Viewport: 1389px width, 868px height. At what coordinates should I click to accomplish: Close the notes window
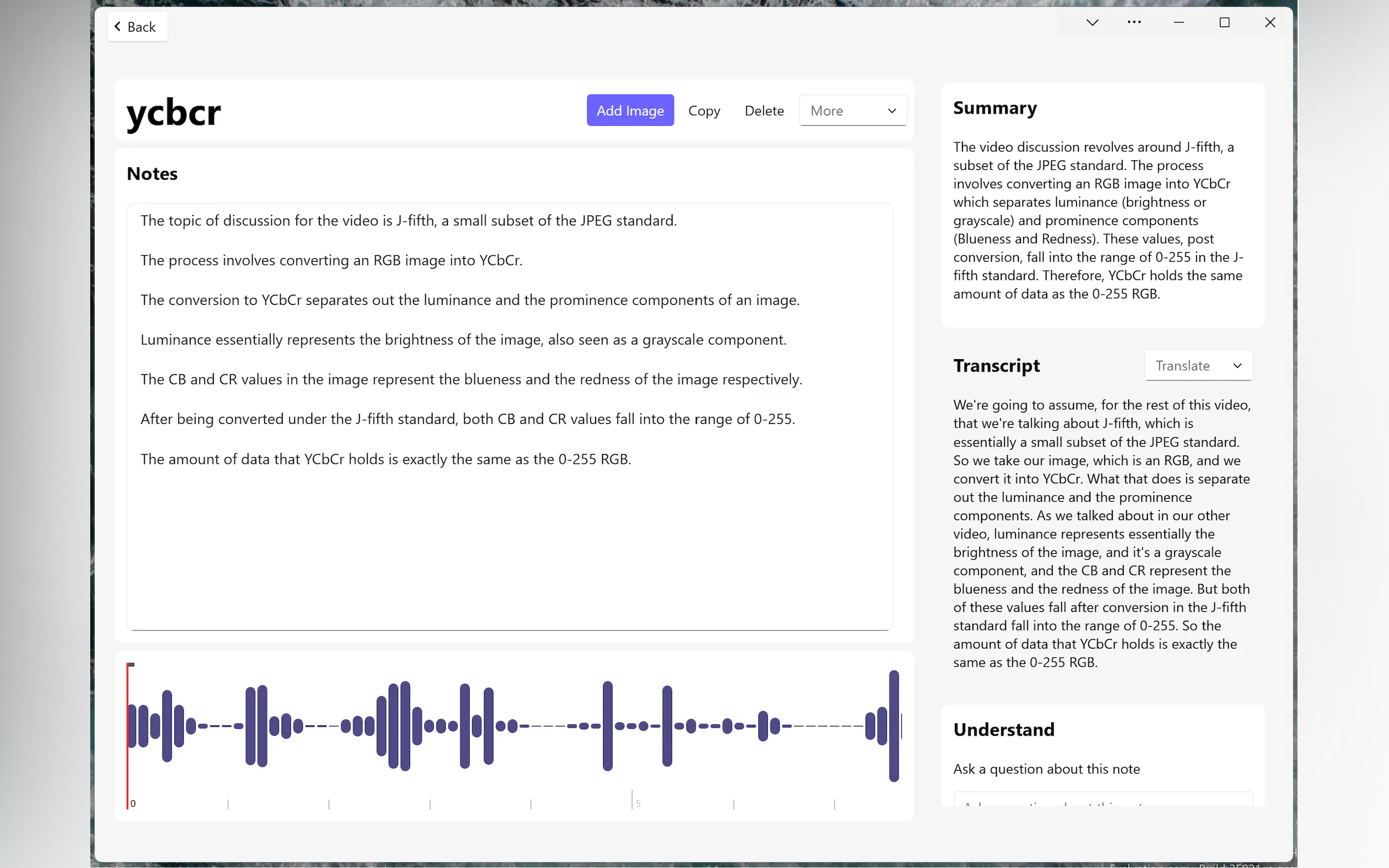1270,22
